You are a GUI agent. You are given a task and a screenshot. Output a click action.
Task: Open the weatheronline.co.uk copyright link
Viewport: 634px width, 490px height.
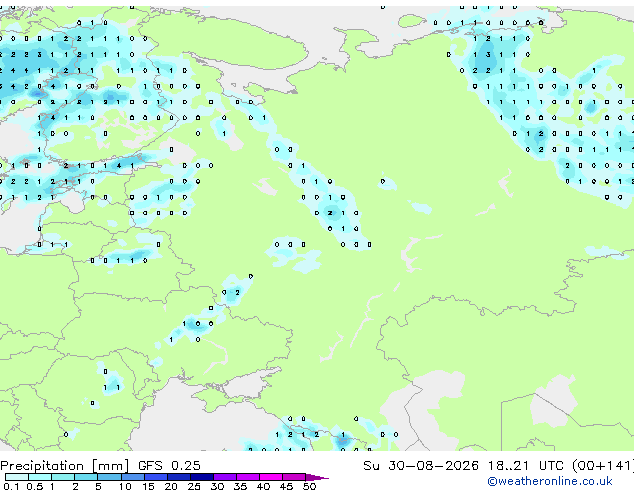549,481
